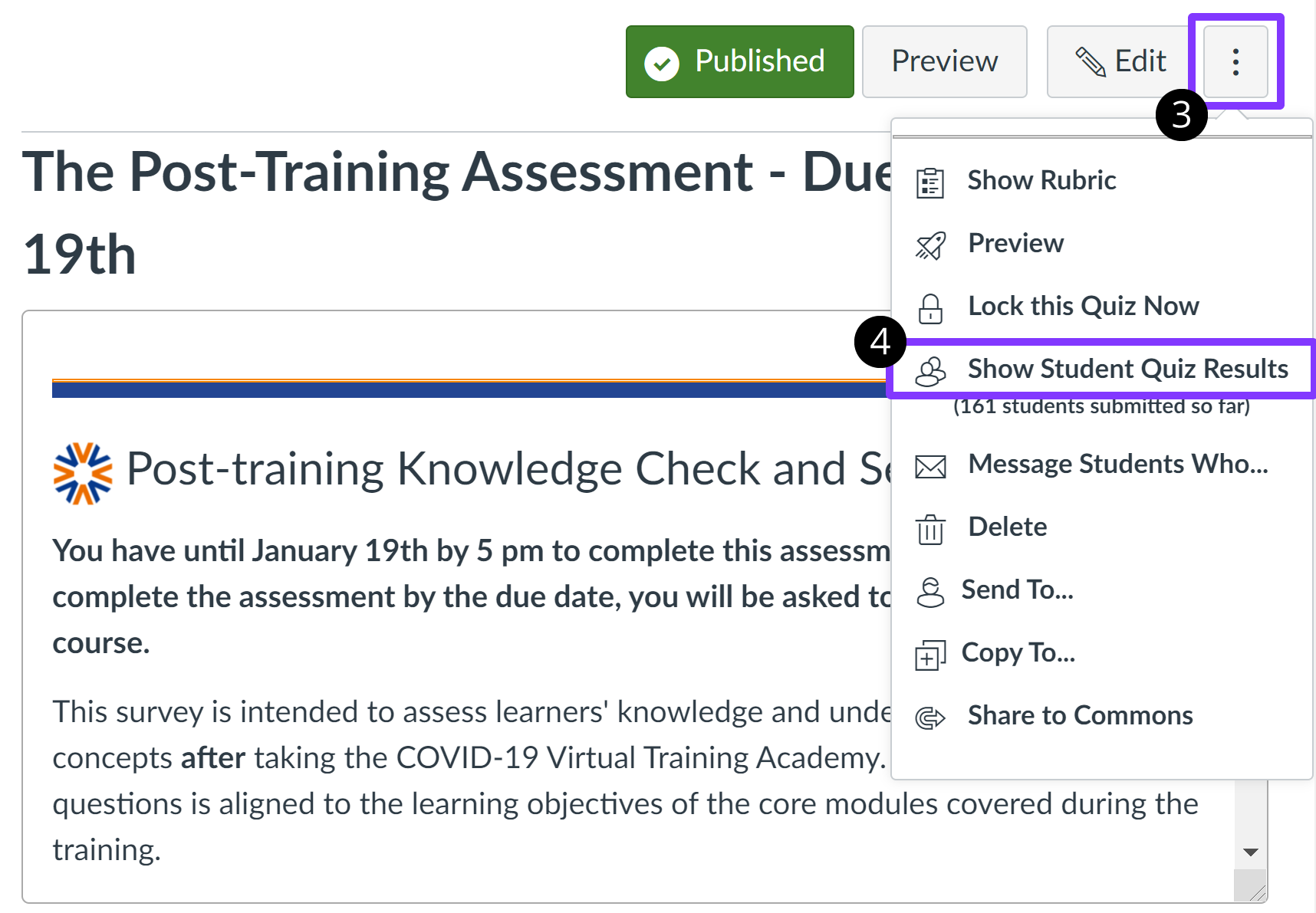The height and width of the screenshot is (913, 1316).
Task: Toggle the green Published status button
Action: tap(739, 61)
